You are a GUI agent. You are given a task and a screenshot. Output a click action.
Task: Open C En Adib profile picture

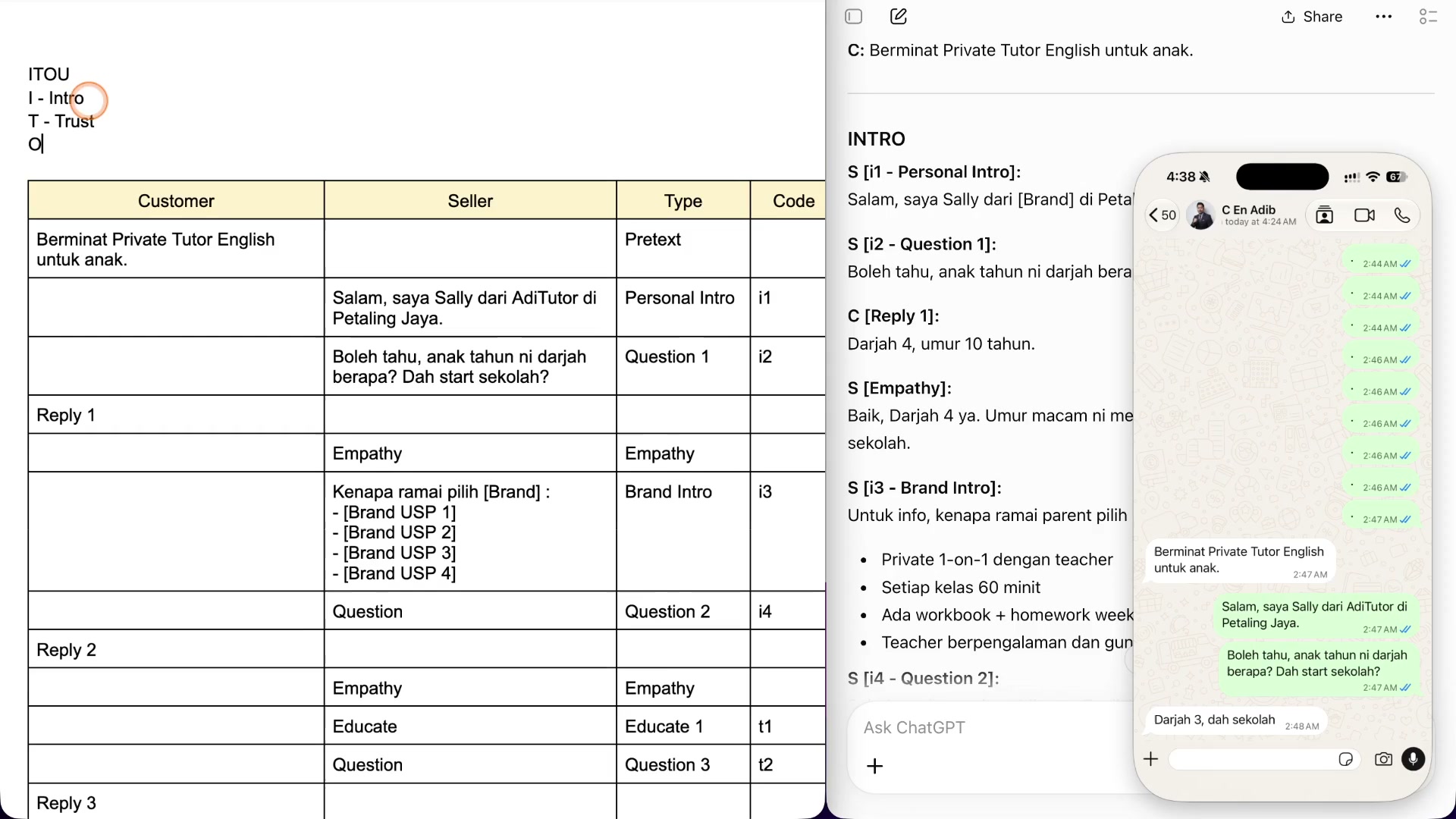(x=1200, y=215)
